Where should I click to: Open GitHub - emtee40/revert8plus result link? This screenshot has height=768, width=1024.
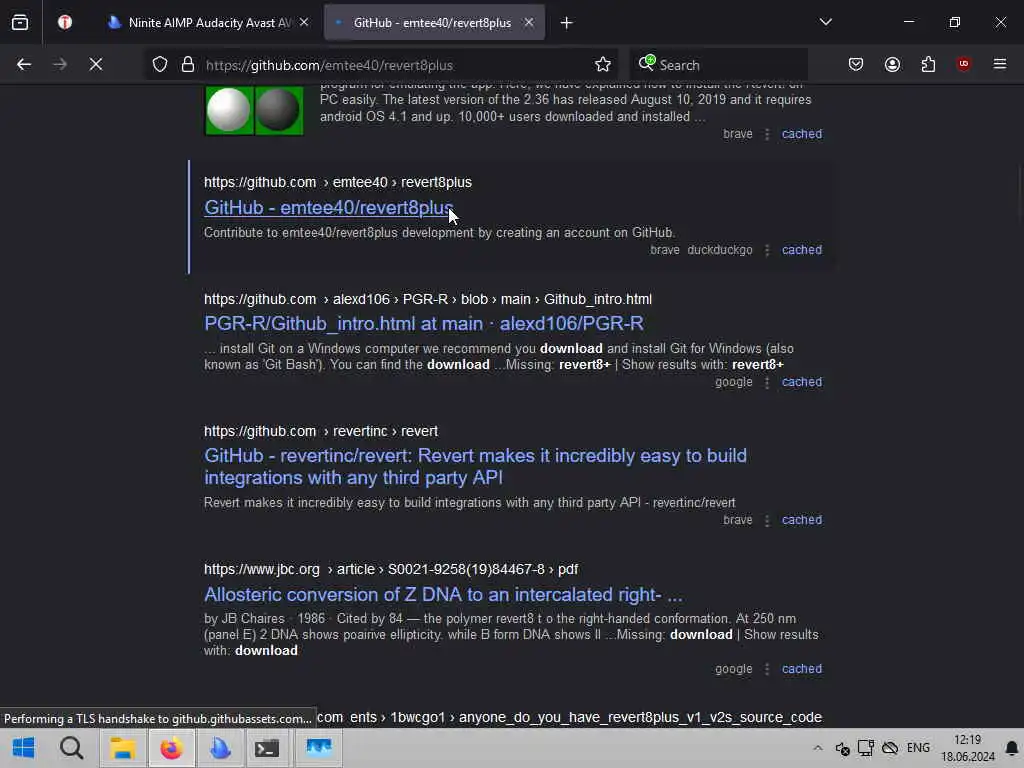(x=328, y=208)
